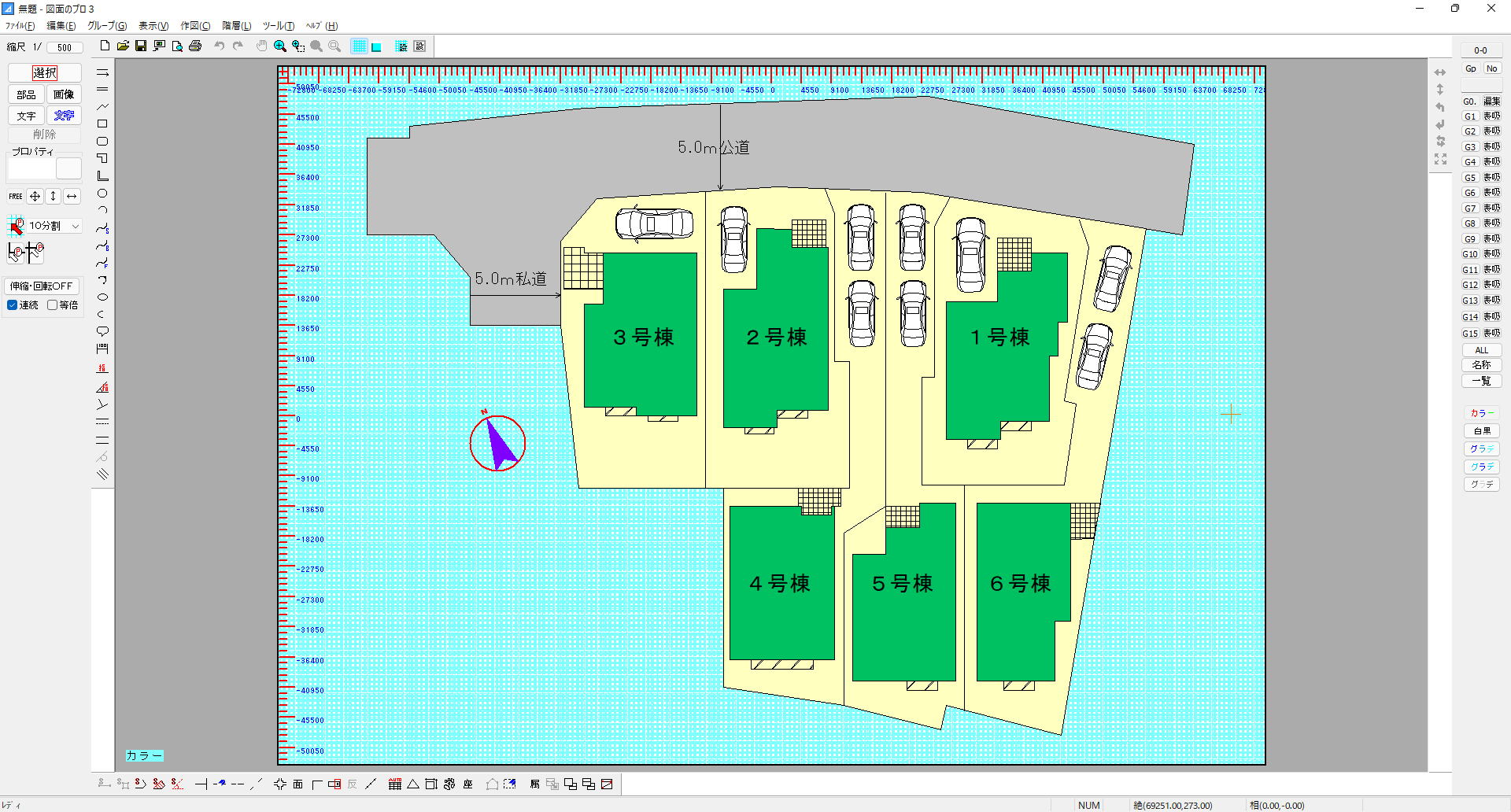Viewport: 1511px width, 812px height.
Task: Click the scale value field showing 500
Action: (65, 48)
